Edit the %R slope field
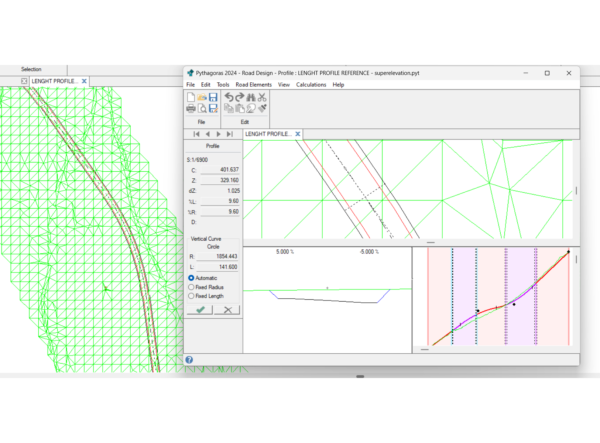 (x=220, y=212)
